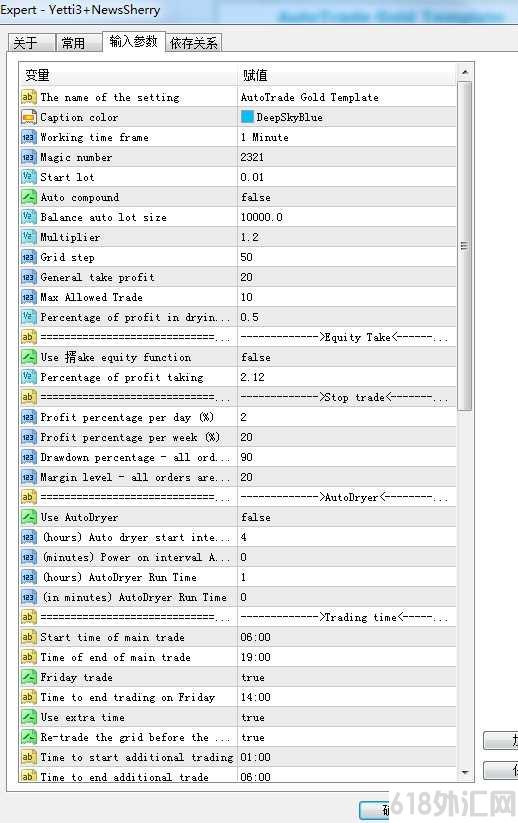The width and height of the screenshot is (518, 823).
Task: Toggle the Friday trade true value
Action: [347, 677]
